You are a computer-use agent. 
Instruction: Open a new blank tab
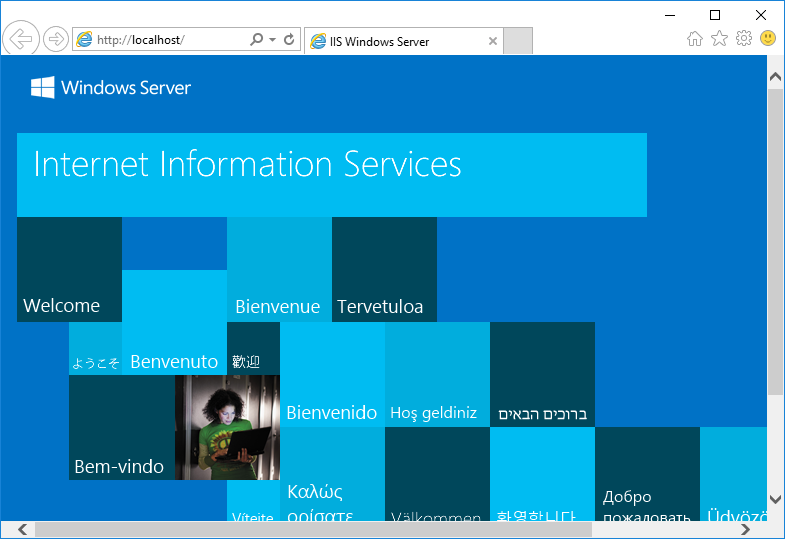[x=518, y=41]
